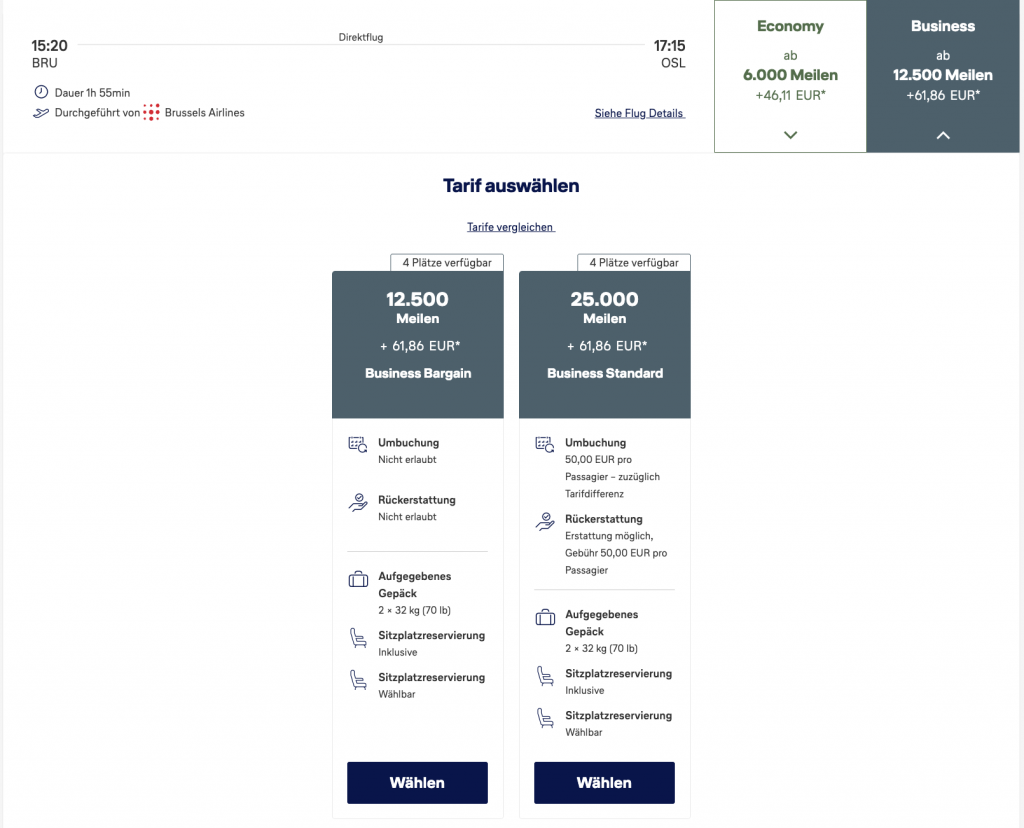Click the Umbuchung icon in Business Standard
This screenshot has height=828, width=1024.
point(545,445)
